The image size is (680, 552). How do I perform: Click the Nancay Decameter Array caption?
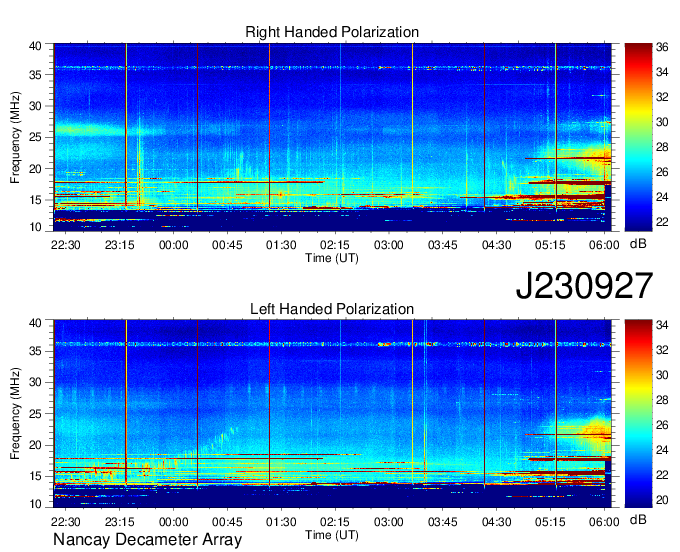(x=147, y=540)
